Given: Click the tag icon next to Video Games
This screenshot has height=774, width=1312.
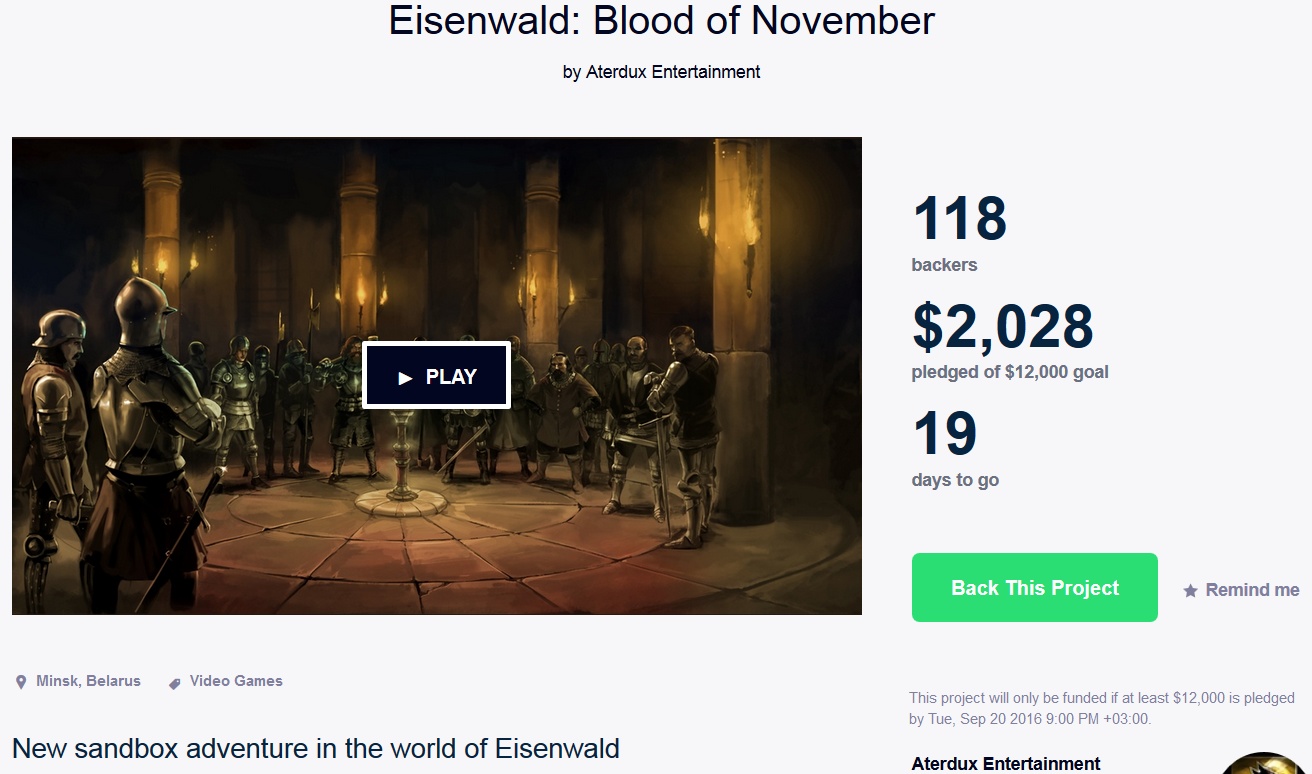Looking at the screenshot, I should [174, 683].
